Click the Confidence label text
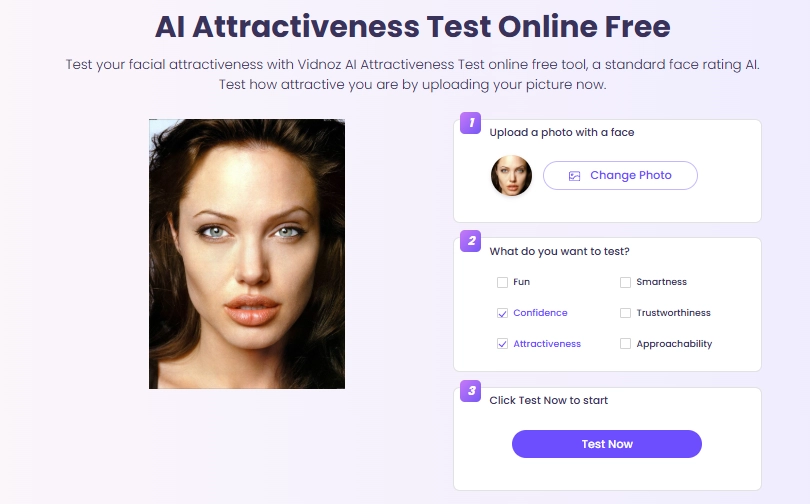This screenshot has height=504, width=810. coord(540,313)
